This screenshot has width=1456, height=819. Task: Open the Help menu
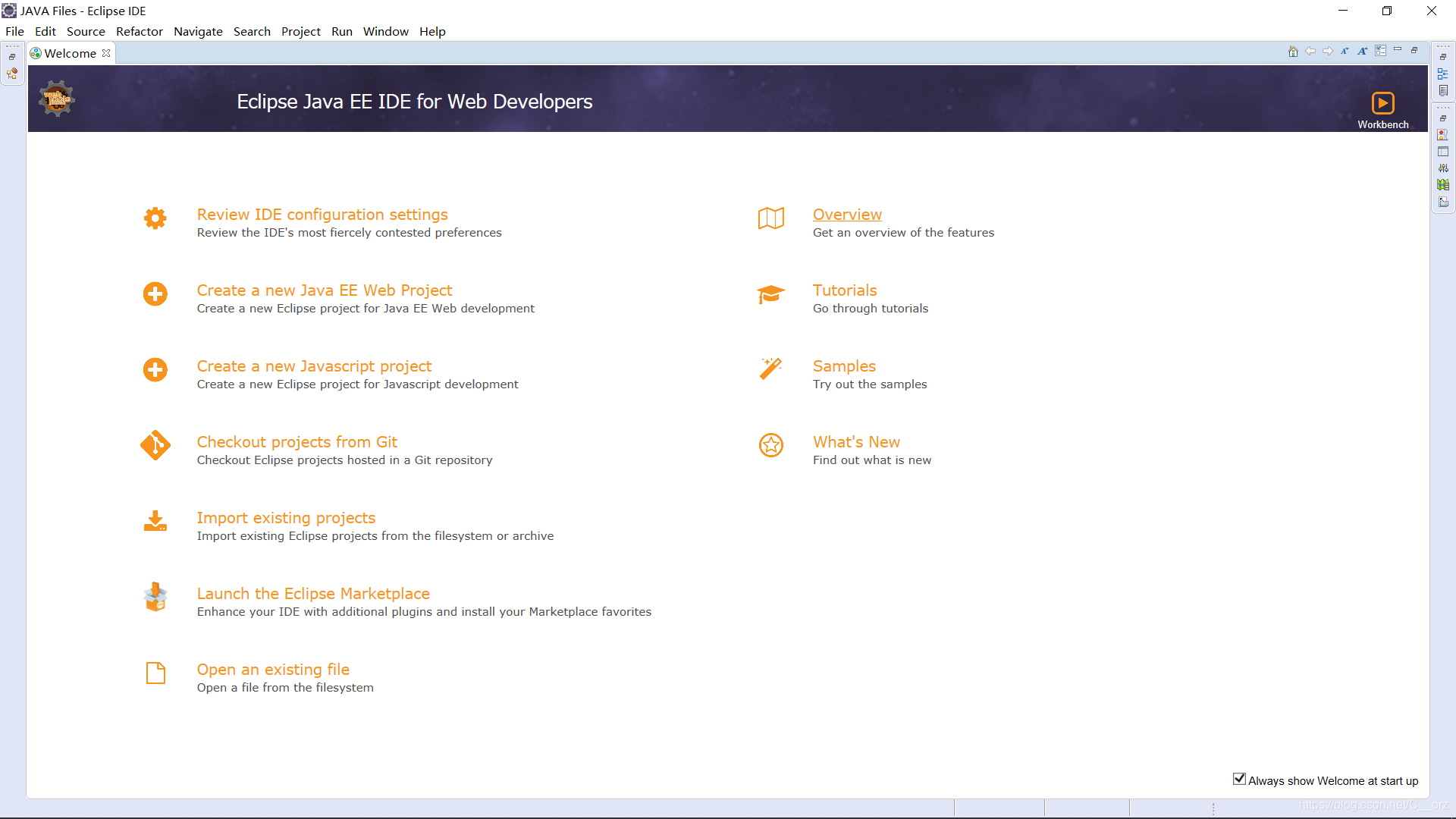tap(432, 31)
